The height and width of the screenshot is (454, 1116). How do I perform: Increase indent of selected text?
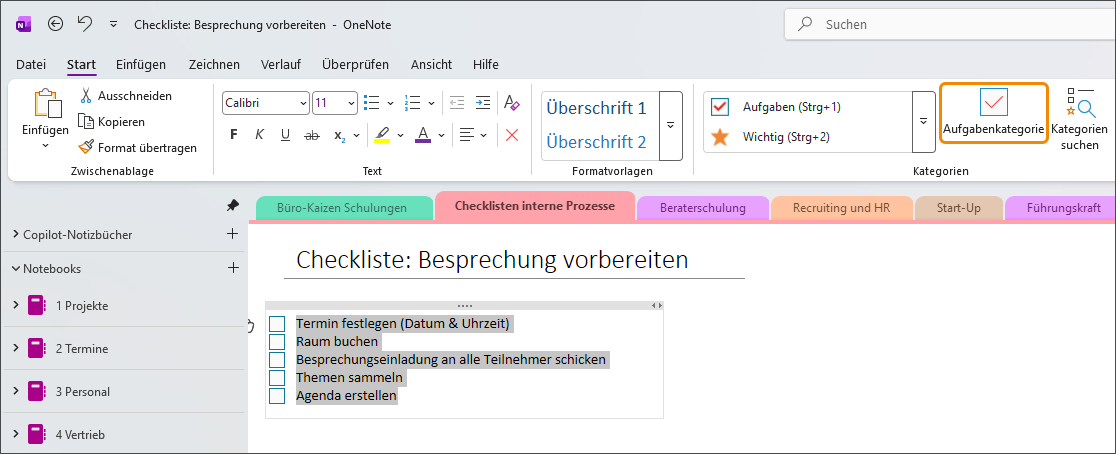tap(483, 102)
